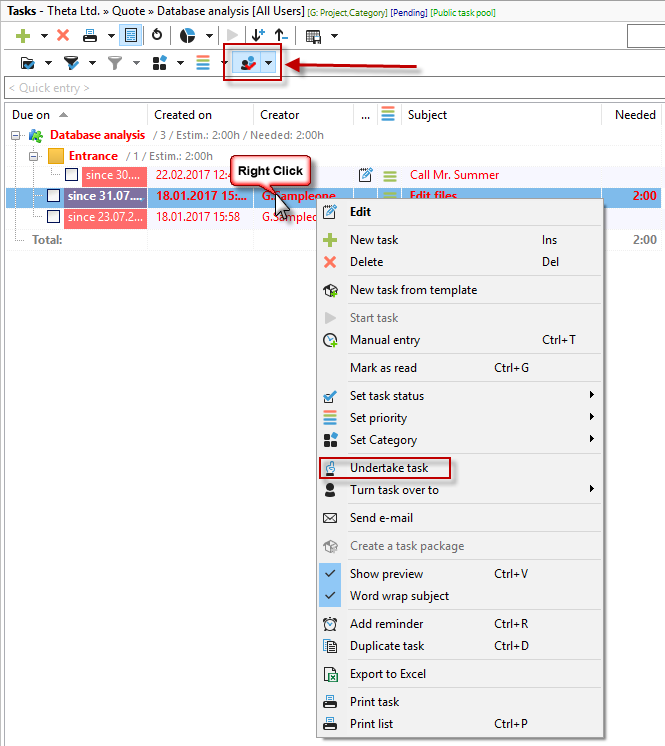
Task: Click the green plus new task toolbar icon
Action: tap(24, 36)
